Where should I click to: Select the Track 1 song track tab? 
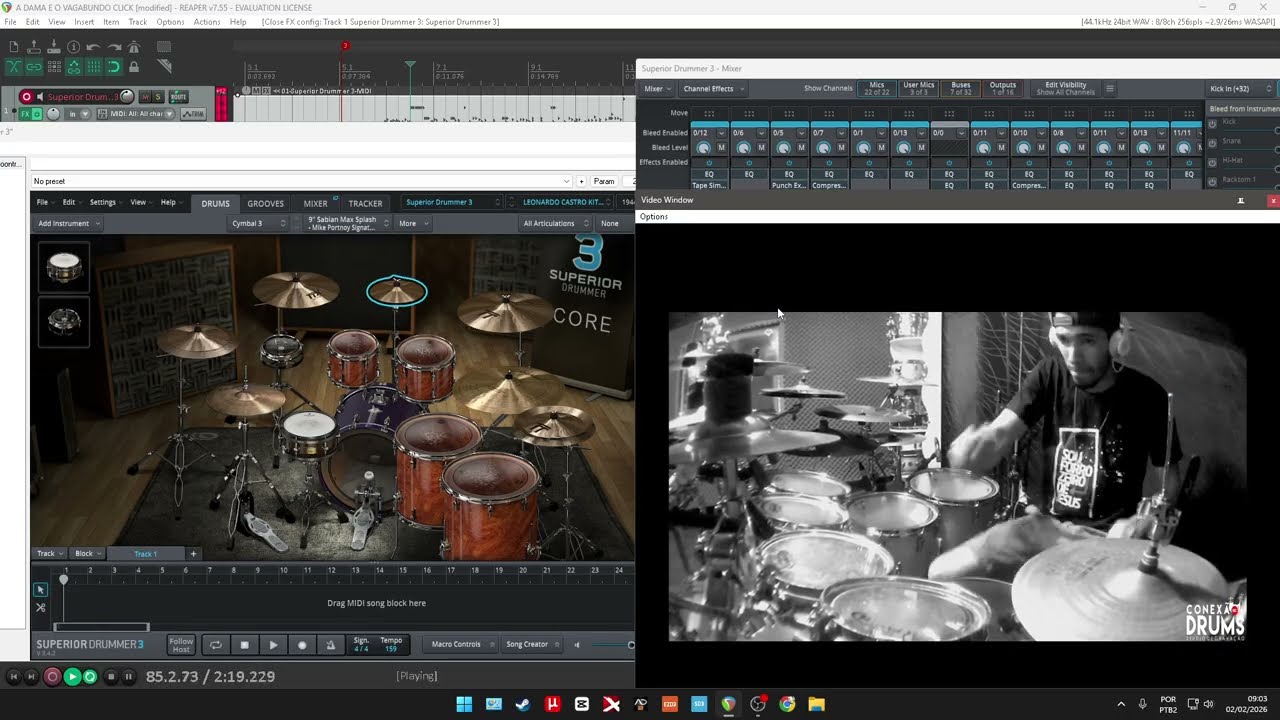coord(145,553)
